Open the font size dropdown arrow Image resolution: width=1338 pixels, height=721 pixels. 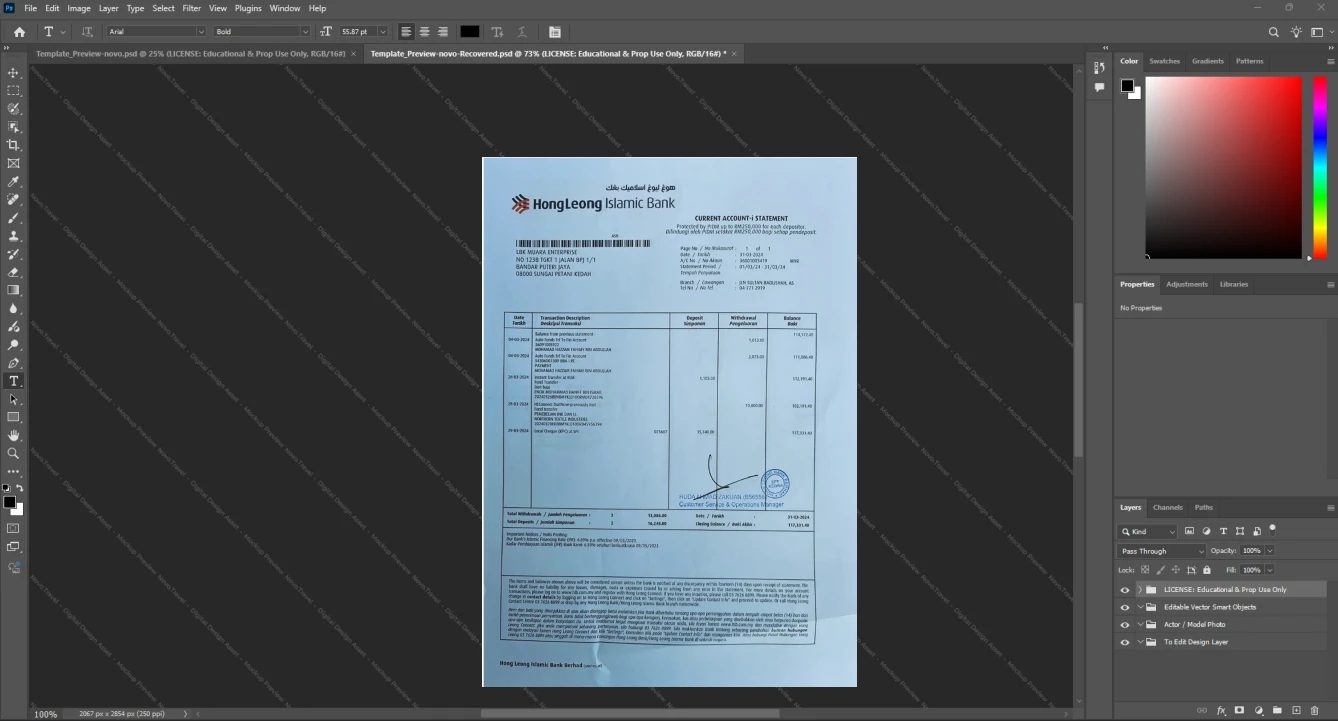point(384,32)
